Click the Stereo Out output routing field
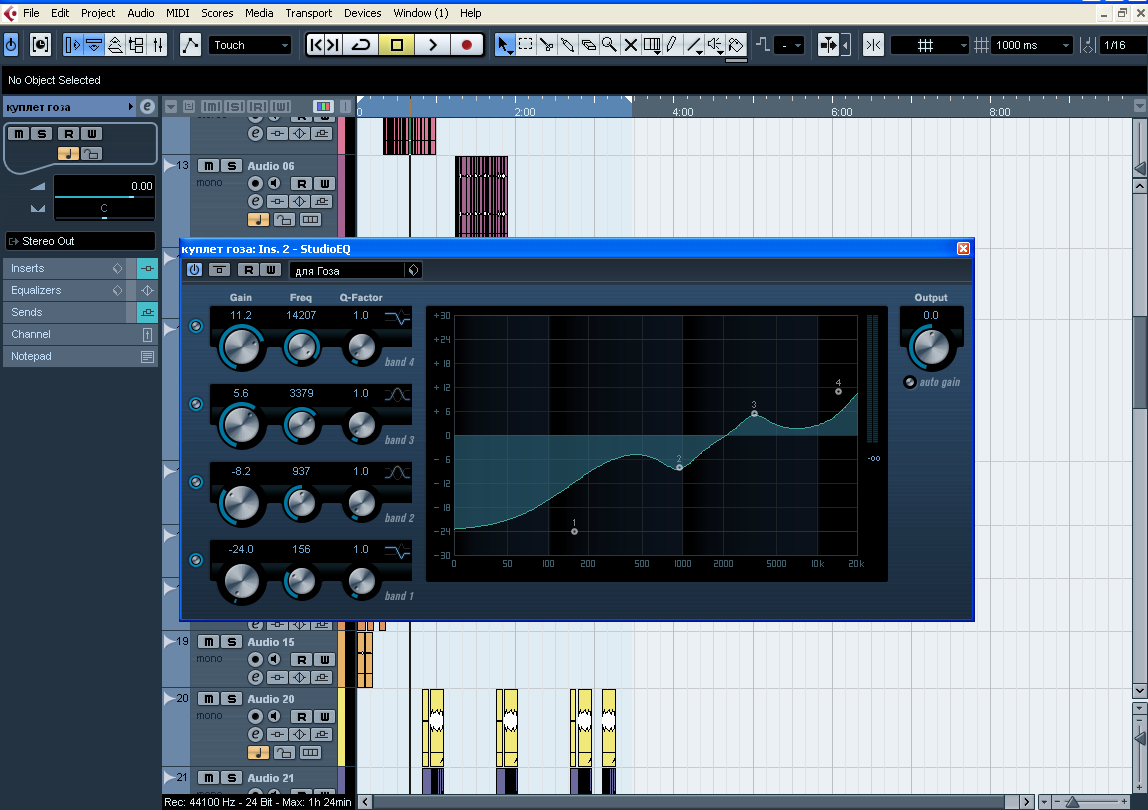The width and height of the screenshot is (1148, 810). pyautogui.click(x=81, y=241)
